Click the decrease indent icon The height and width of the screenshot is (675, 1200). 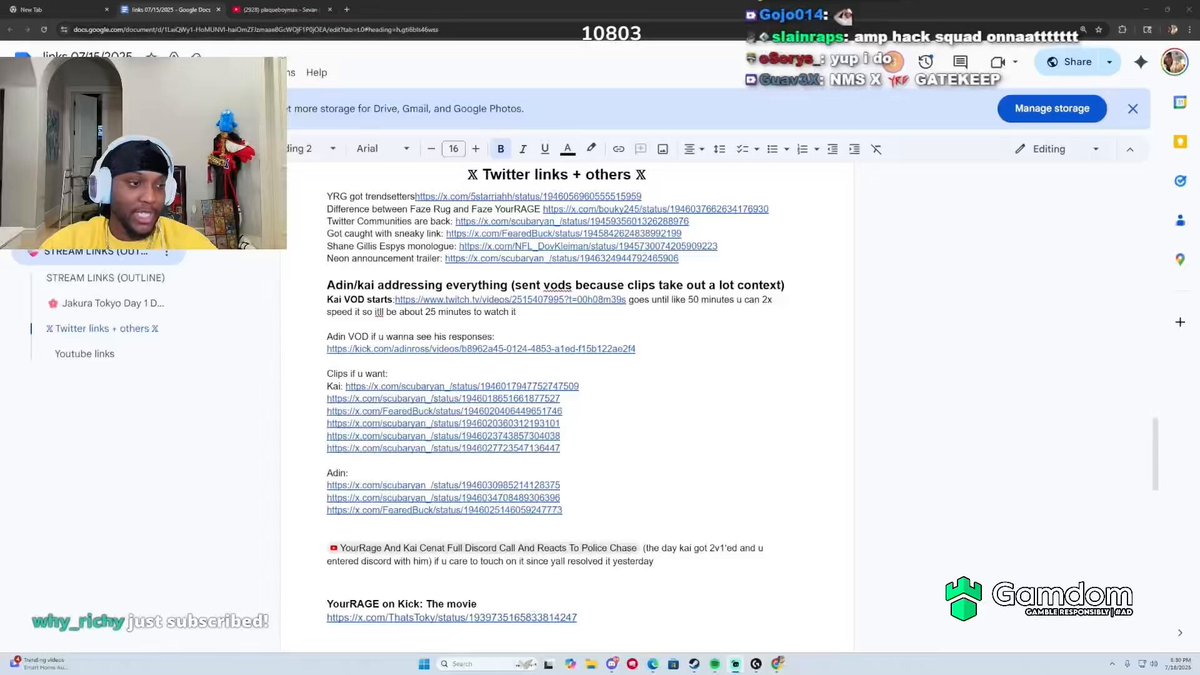click(832, 149)
